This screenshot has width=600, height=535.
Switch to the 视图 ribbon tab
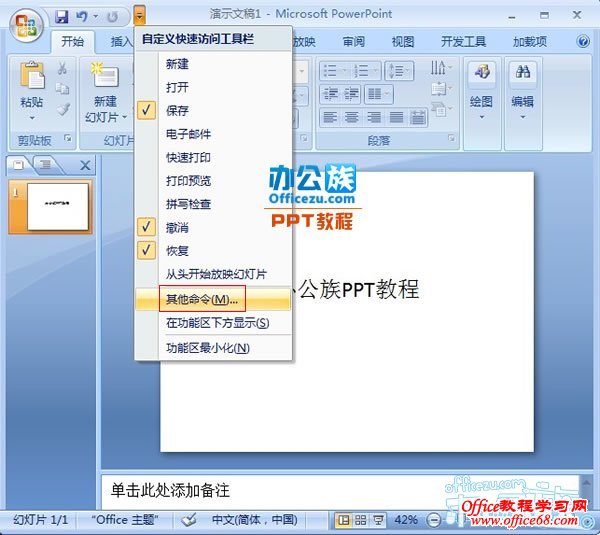click(x=403, y=41)
